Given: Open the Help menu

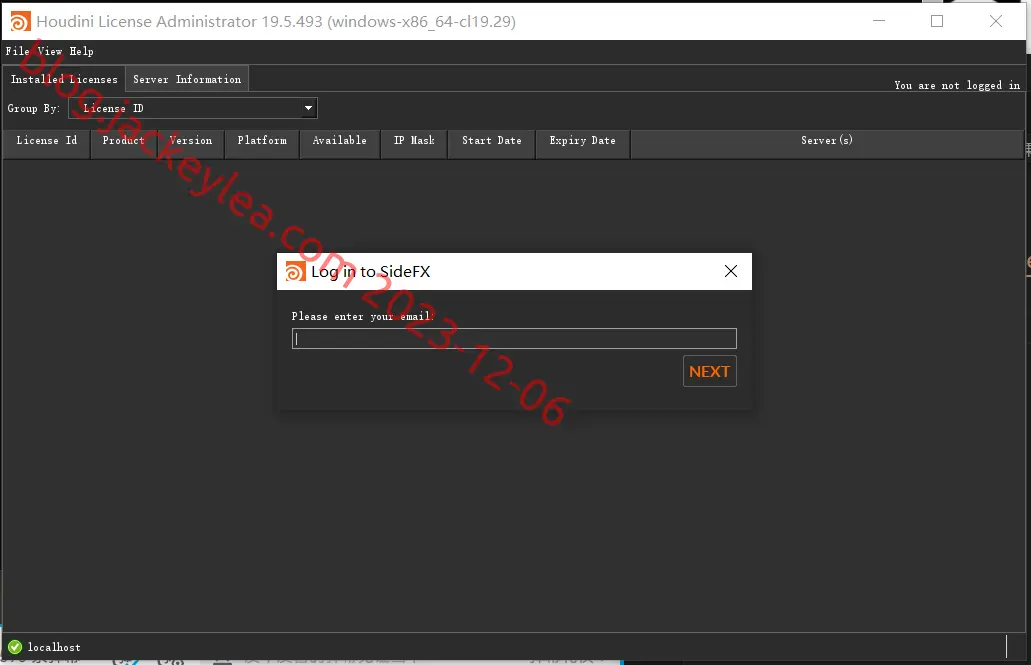Looking at the screenshot, I should coord(82,51).
